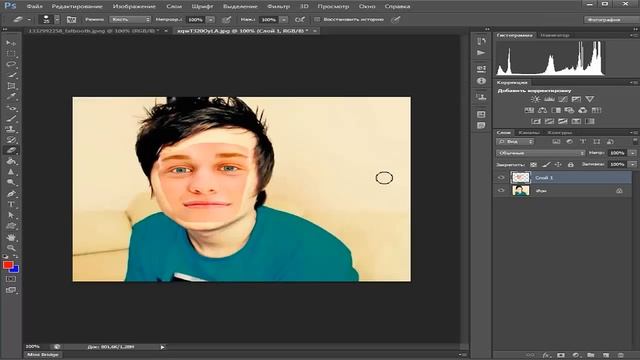Select the Shape tool
The image size is (640, 360).
[x=11, y=226]
